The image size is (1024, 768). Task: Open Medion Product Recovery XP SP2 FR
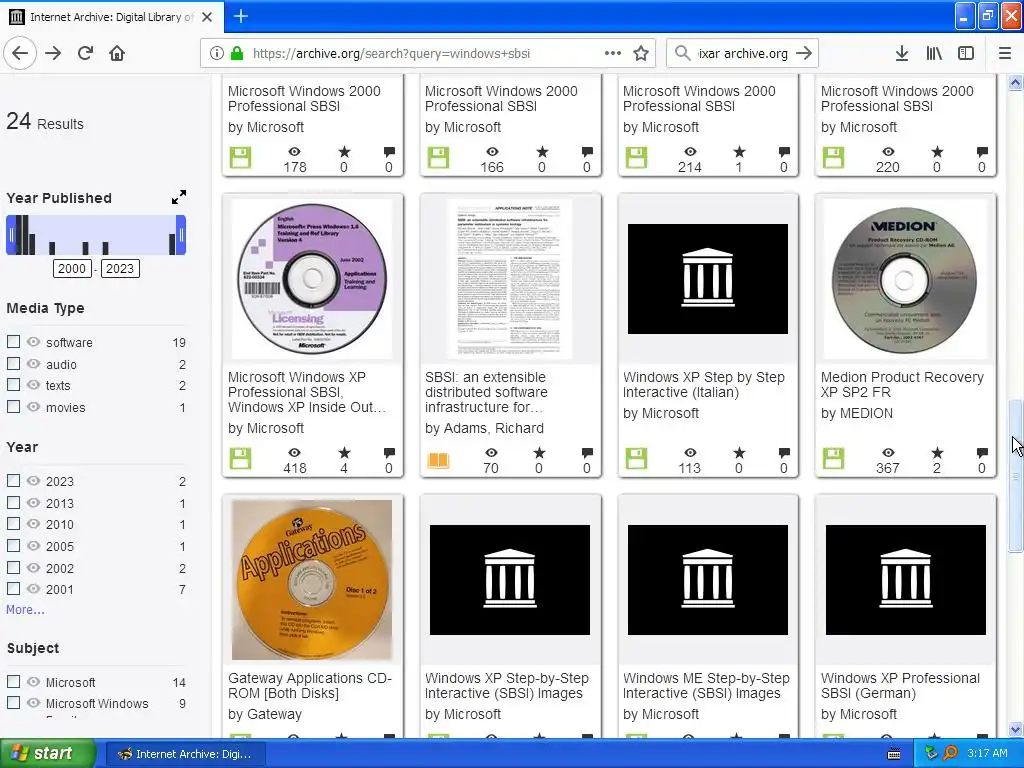click(902, 385)
